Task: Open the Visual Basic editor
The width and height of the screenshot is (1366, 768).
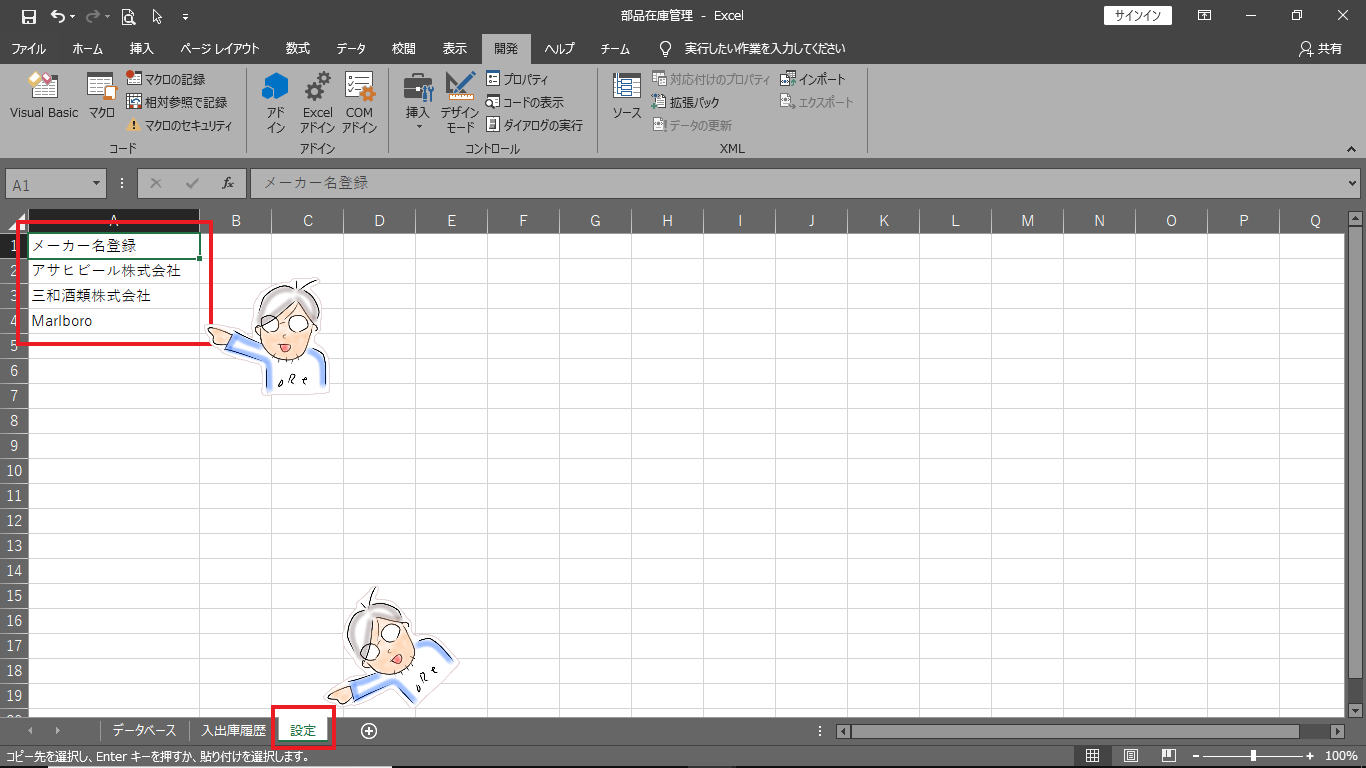Action: [44, 97]
